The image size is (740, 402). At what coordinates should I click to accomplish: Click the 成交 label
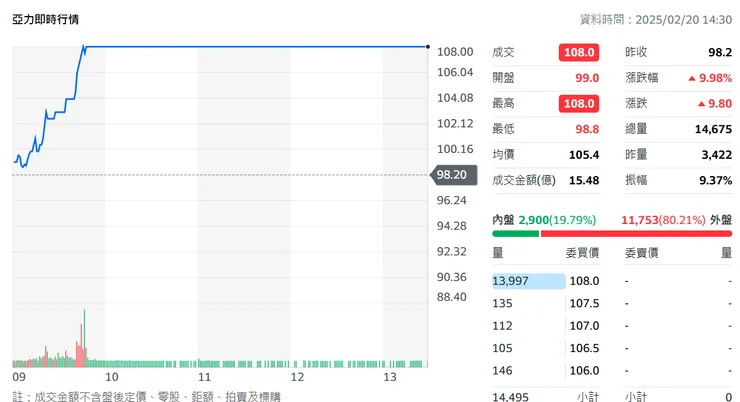pos(503,52)
